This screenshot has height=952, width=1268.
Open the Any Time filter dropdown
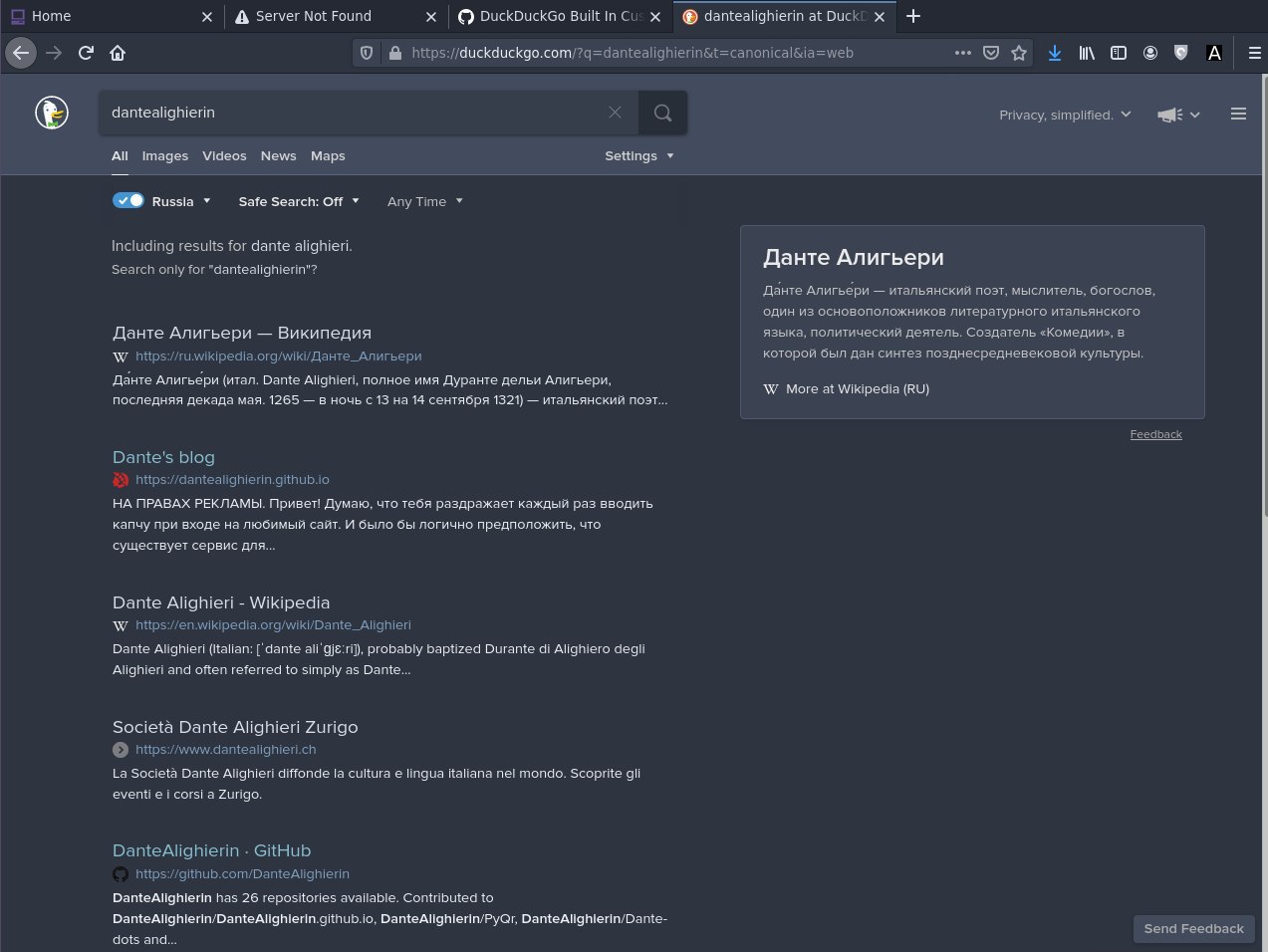(x=425, y=201)
